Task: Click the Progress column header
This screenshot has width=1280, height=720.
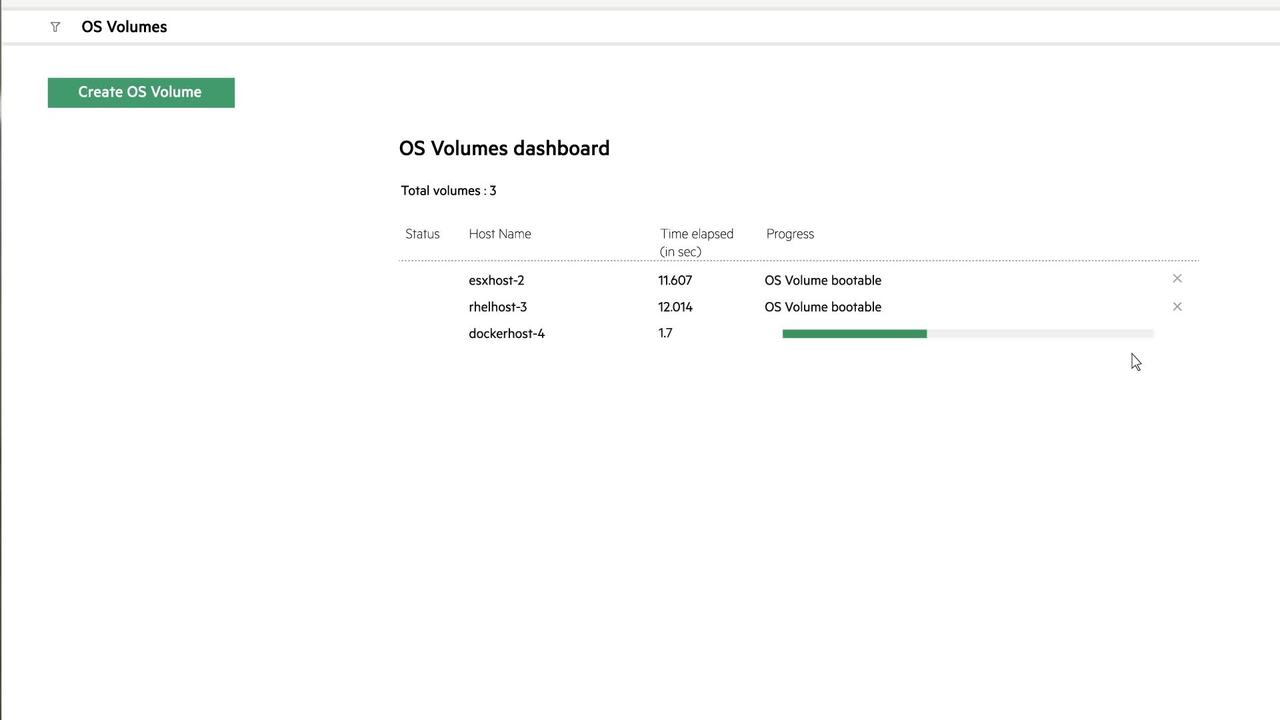Action: pos(789,233)
